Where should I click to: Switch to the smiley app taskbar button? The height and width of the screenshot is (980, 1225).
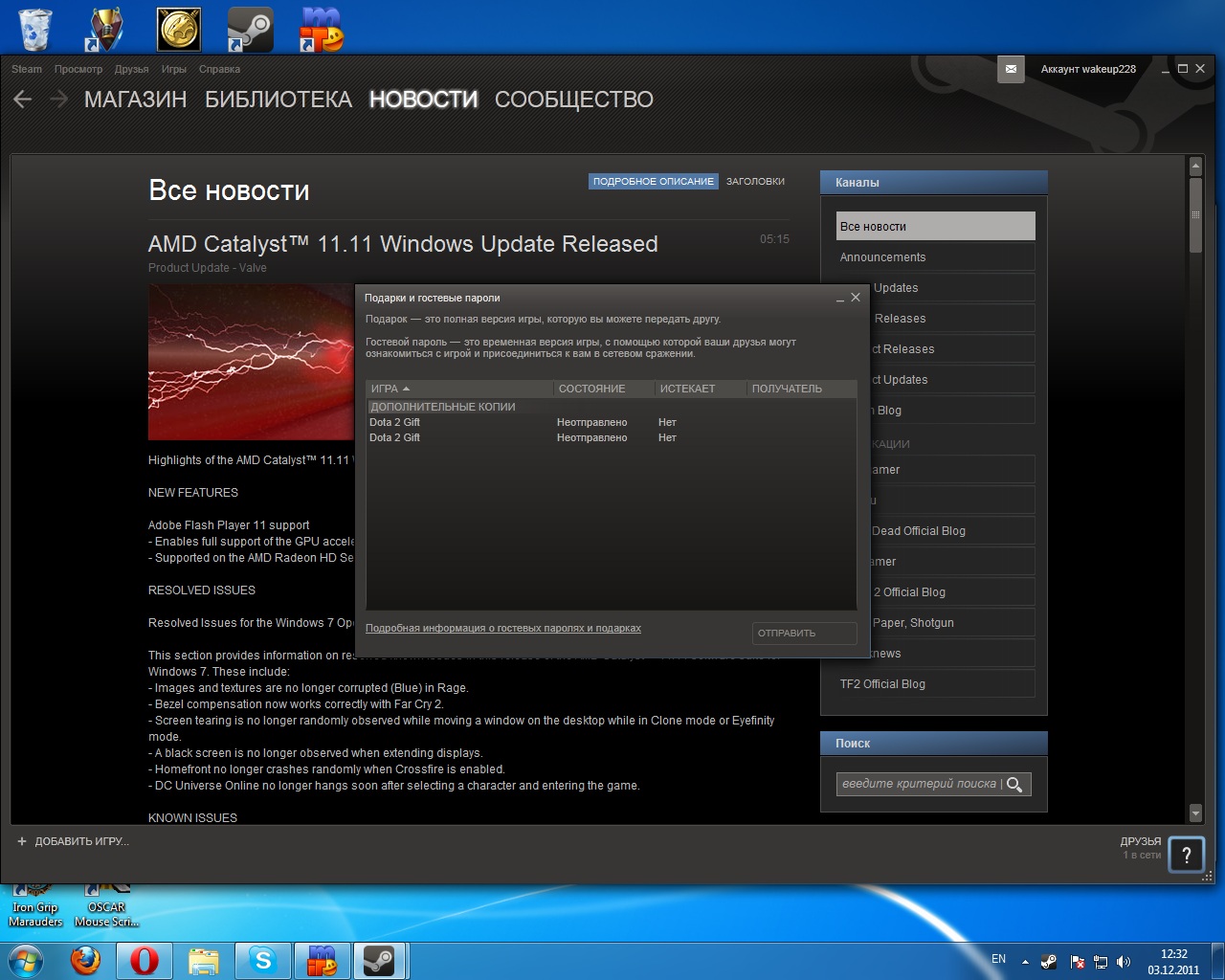(x=322, y=960)
